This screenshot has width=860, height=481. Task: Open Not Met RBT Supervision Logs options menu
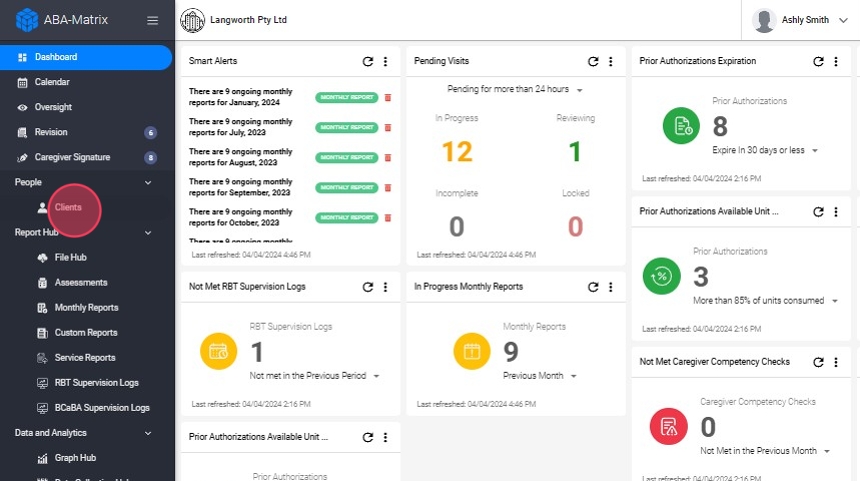(x=386, y=287)
